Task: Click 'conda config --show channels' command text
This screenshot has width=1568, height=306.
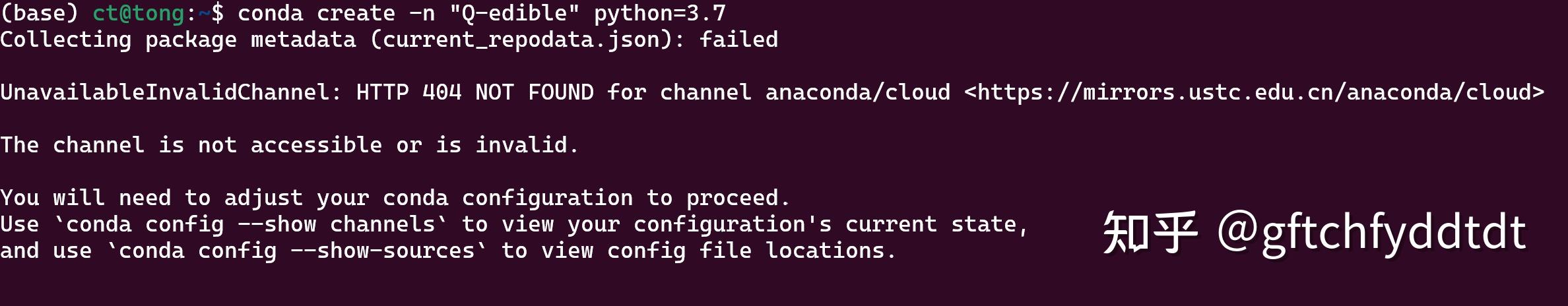Action: 251,224
